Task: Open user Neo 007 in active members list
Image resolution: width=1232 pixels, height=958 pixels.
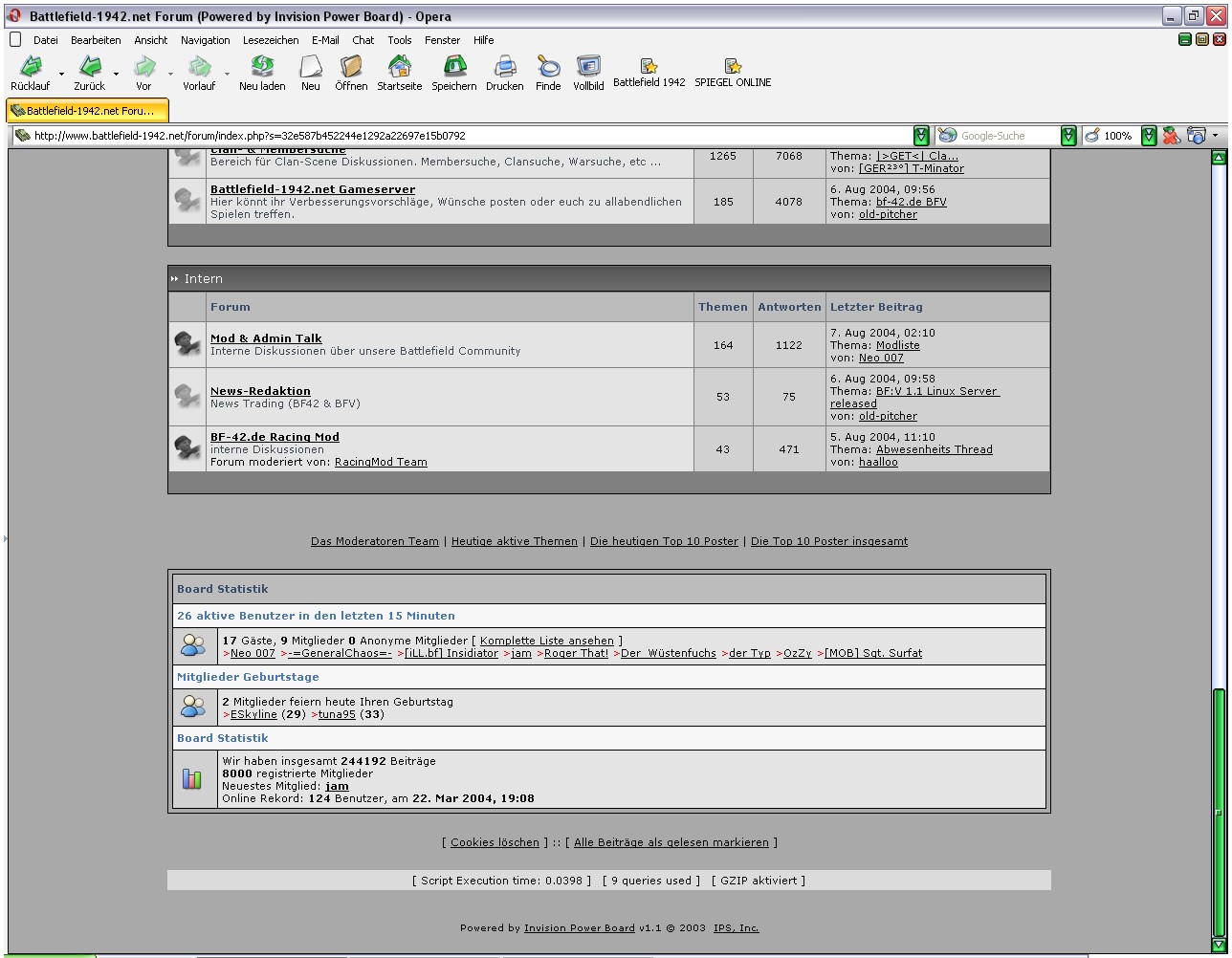Action: point(253,653)
